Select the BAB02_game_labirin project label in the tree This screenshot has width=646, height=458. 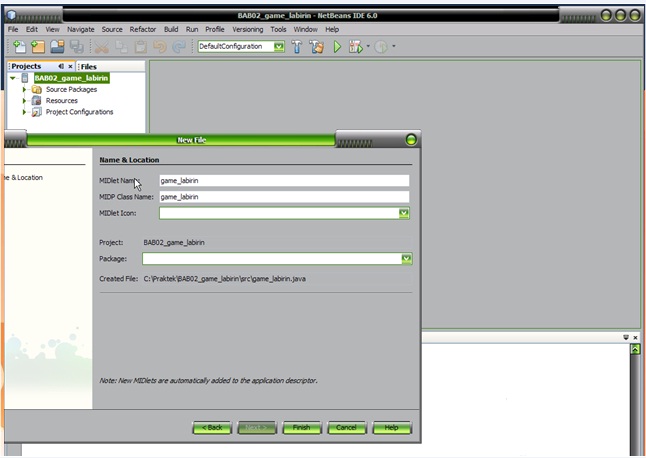pos(71,78)
